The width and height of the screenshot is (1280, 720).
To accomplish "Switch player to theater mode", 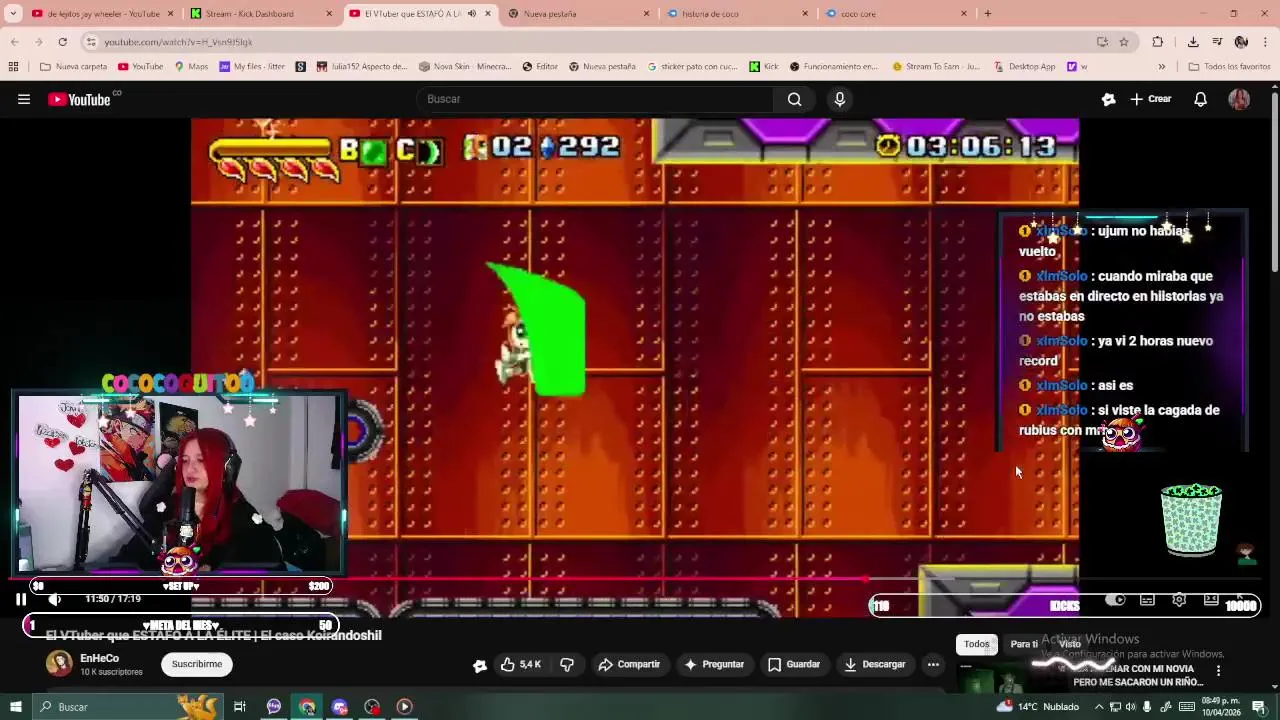I will (x=1211, y=600).
